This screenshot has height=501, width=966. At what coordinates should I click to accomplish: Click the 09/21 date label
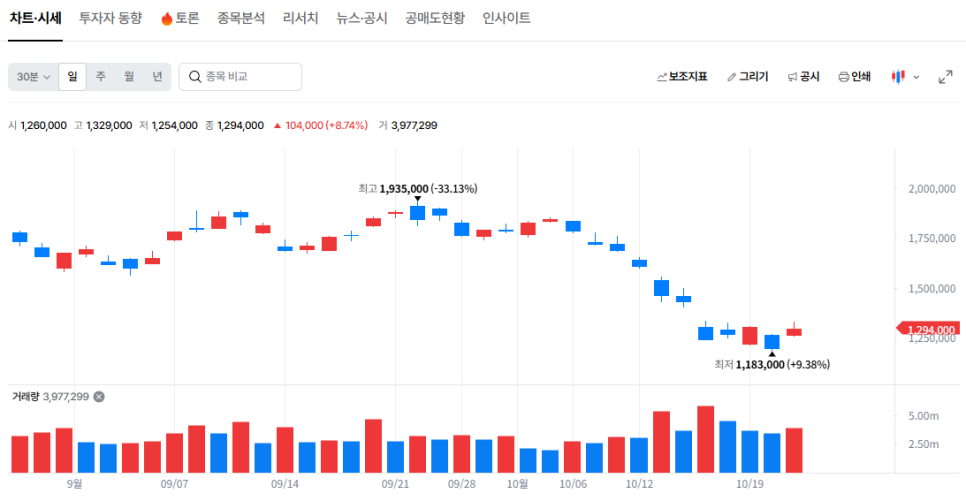click(x=395, y=484)
